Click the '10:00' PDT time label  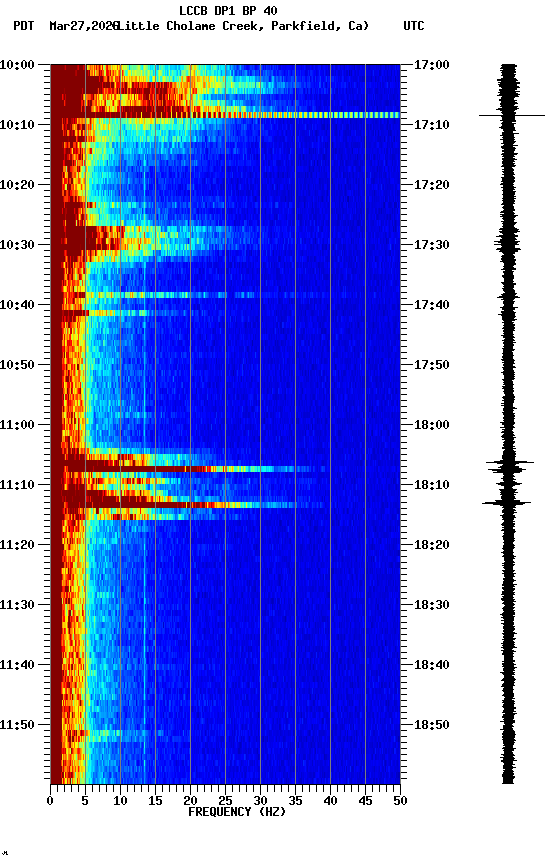click(x=17, y=65)
